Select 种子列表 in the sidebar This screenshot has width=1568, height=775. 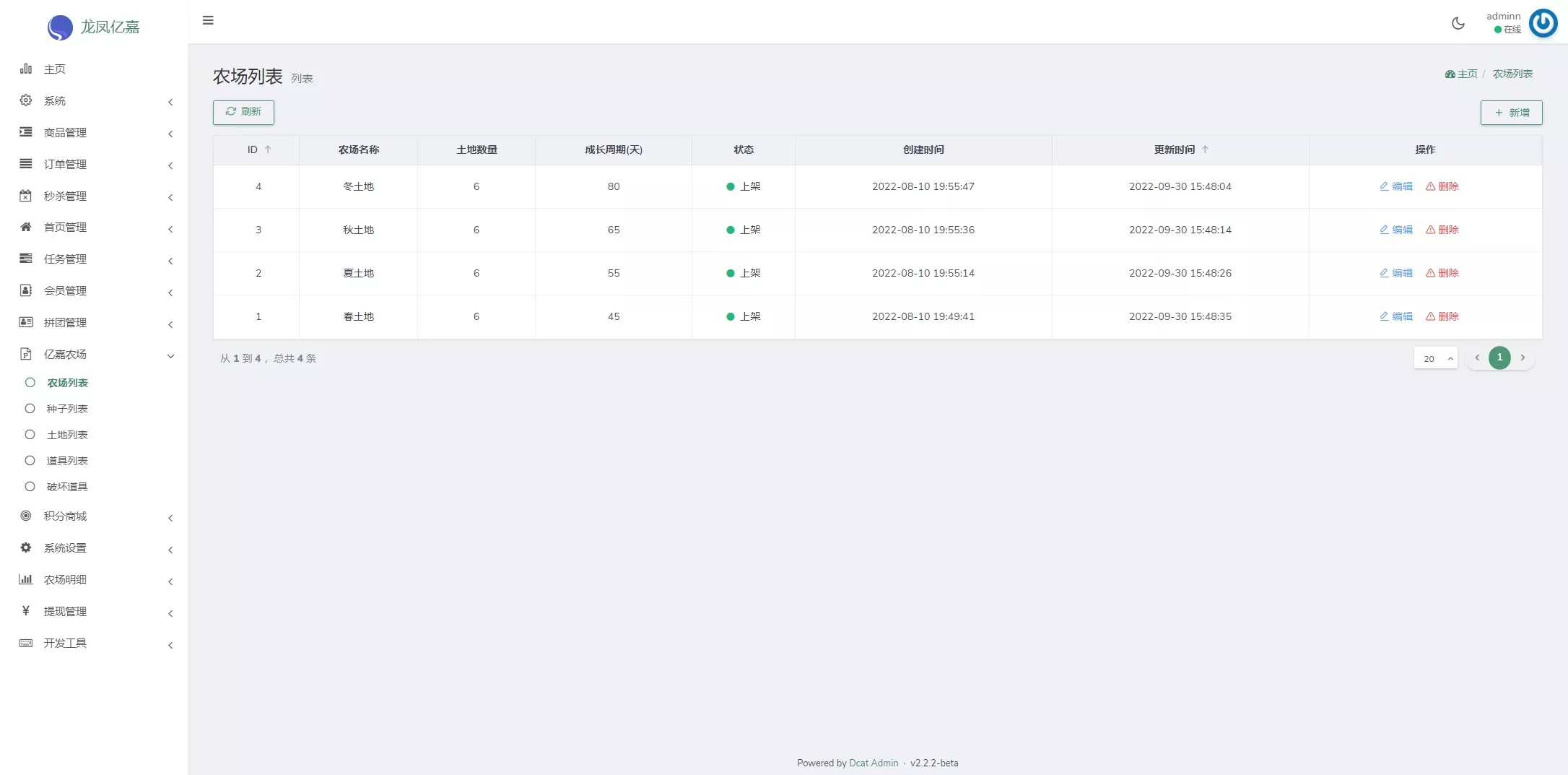coord(67,409)
